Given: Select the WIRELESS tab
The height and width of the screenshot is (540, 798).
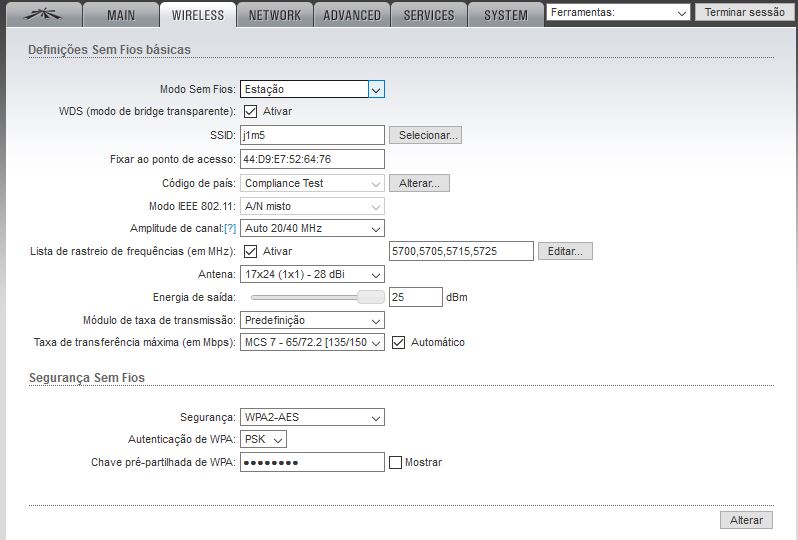Looking at the screenshot, I should pyautogui.click(x=197, y=15).
